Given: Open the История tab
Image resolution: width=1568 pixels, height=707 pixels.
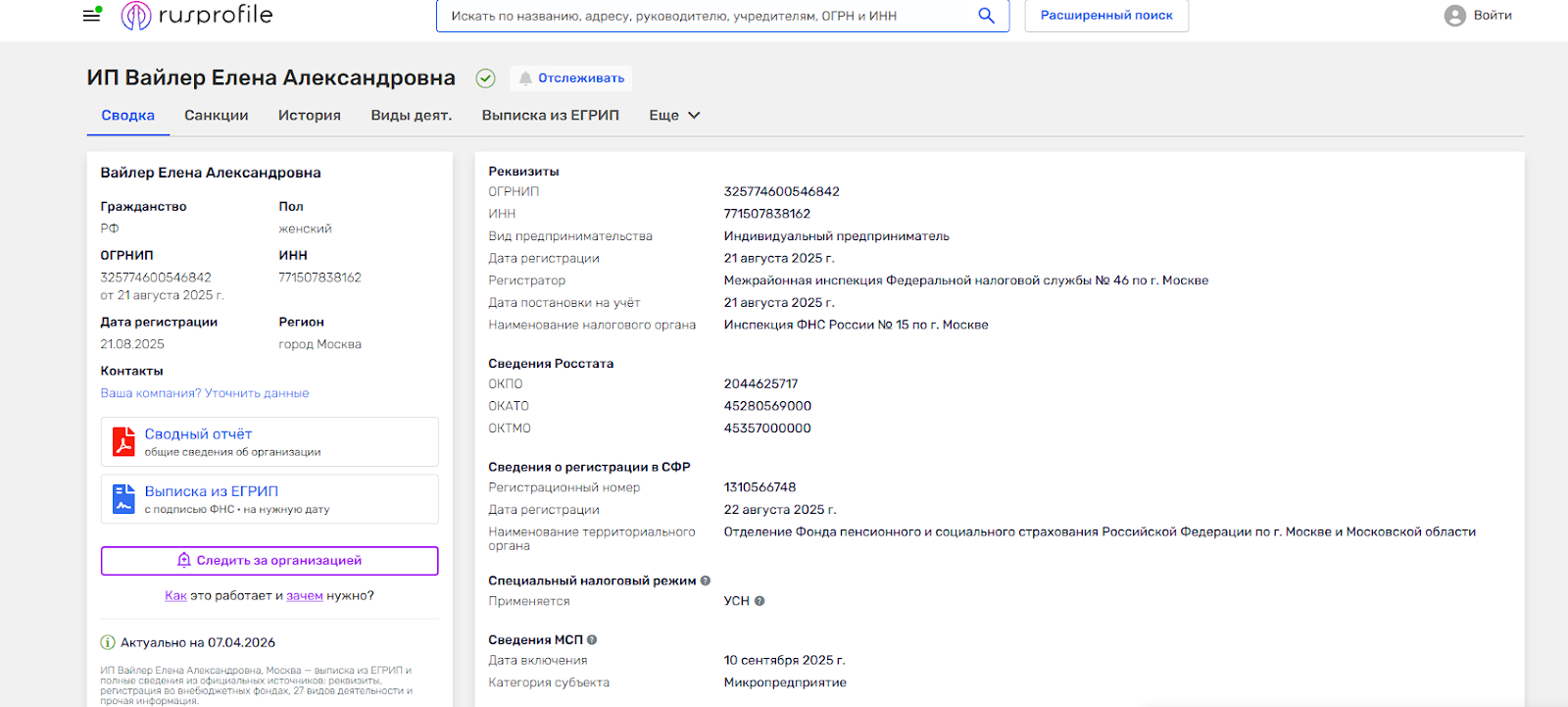Looking at the screenshot, I should (x=310, y=115).
